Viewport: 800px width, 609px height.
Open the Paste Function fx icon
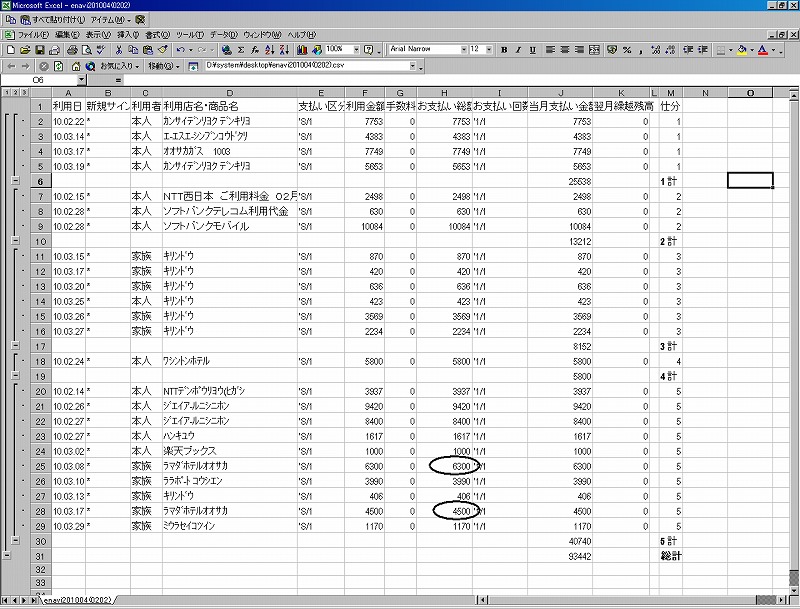point(255,49)
